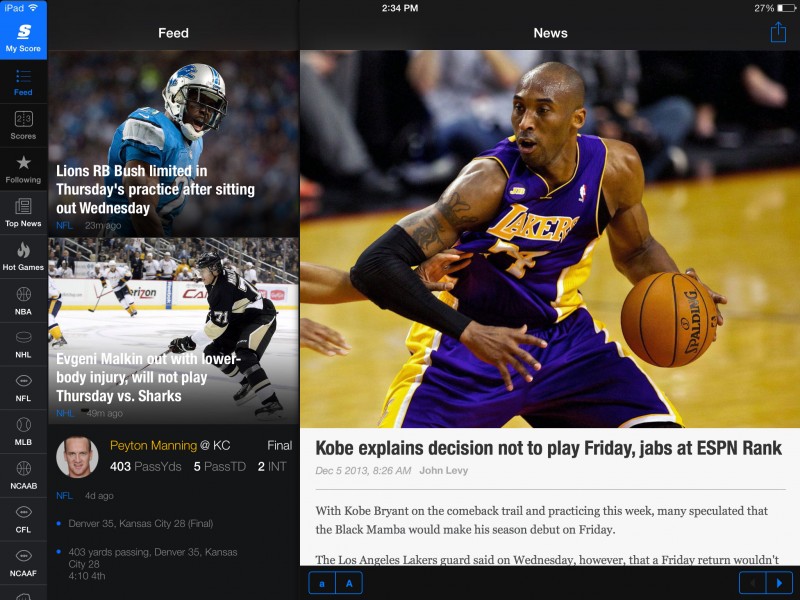Viewport: 800px width, 600px height.
Task: Tap Kobe article headline
Action: pos(548,448)
